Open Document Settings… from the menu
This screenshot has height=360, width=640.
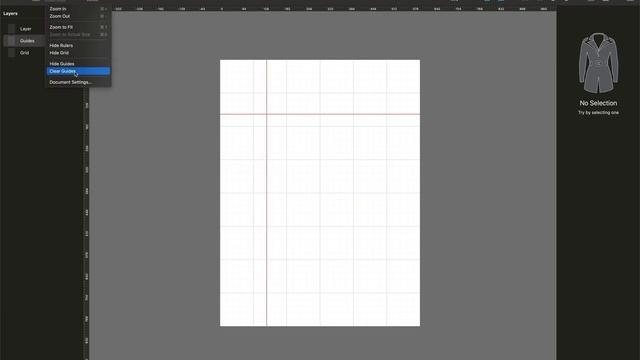click(78, 82)
